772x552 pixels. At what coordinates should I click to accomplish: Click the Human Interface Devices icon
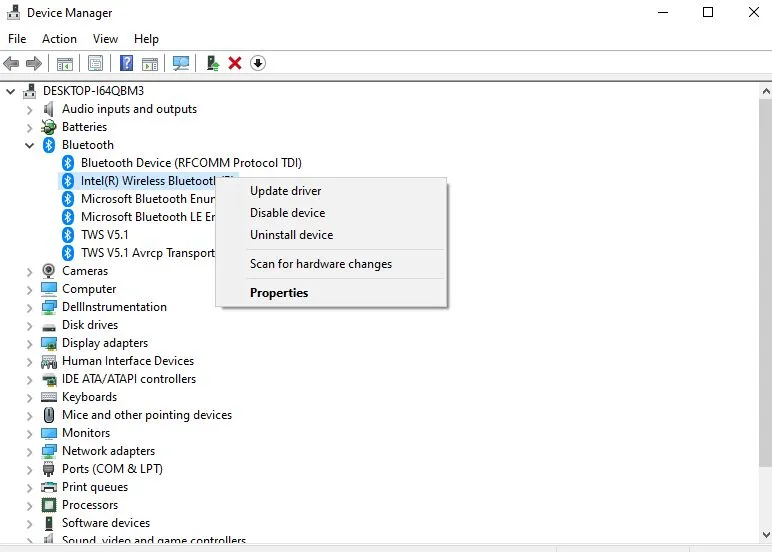[49, 361]
